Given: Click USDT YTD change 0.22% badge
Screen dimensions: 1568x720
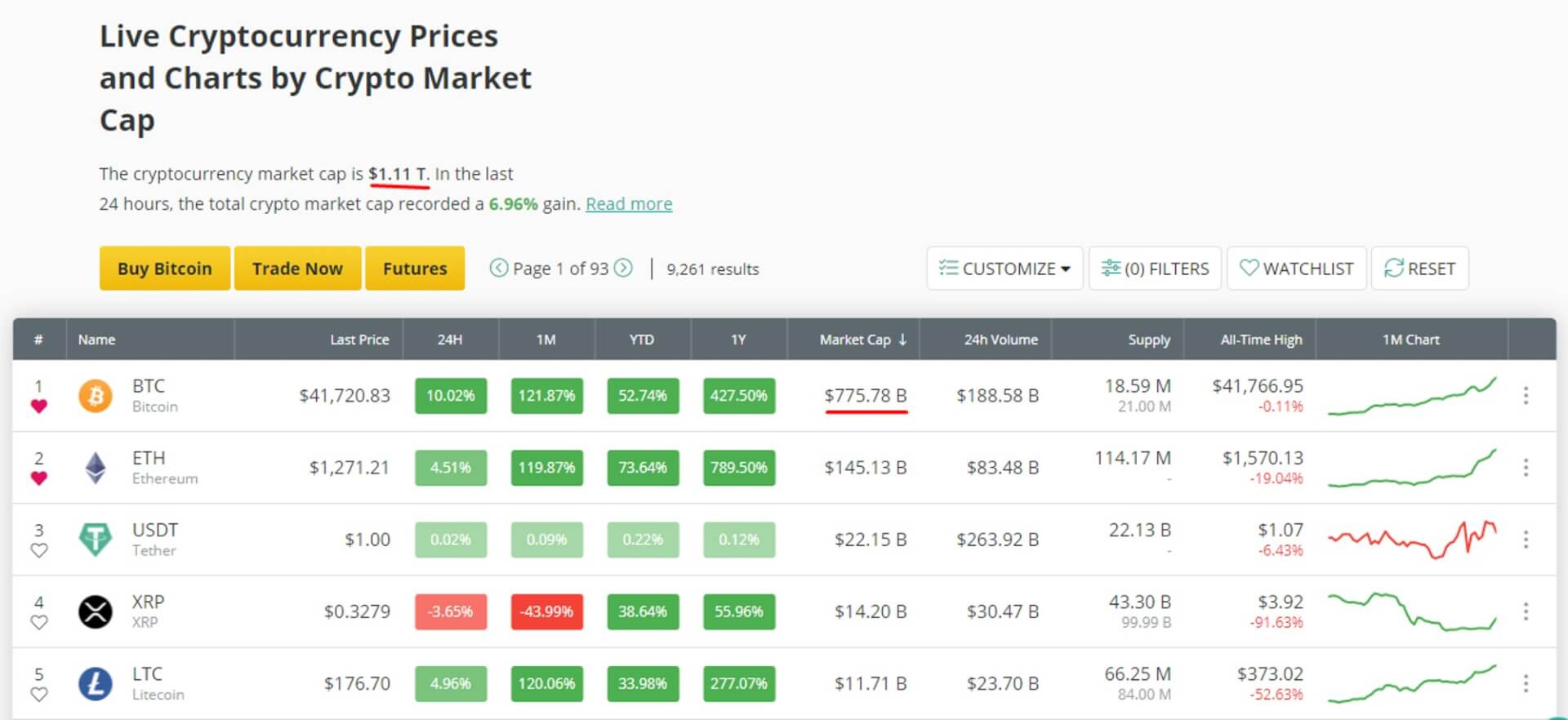Looking at the screenshot, I should pyautogui.click(x=643, y=540).
